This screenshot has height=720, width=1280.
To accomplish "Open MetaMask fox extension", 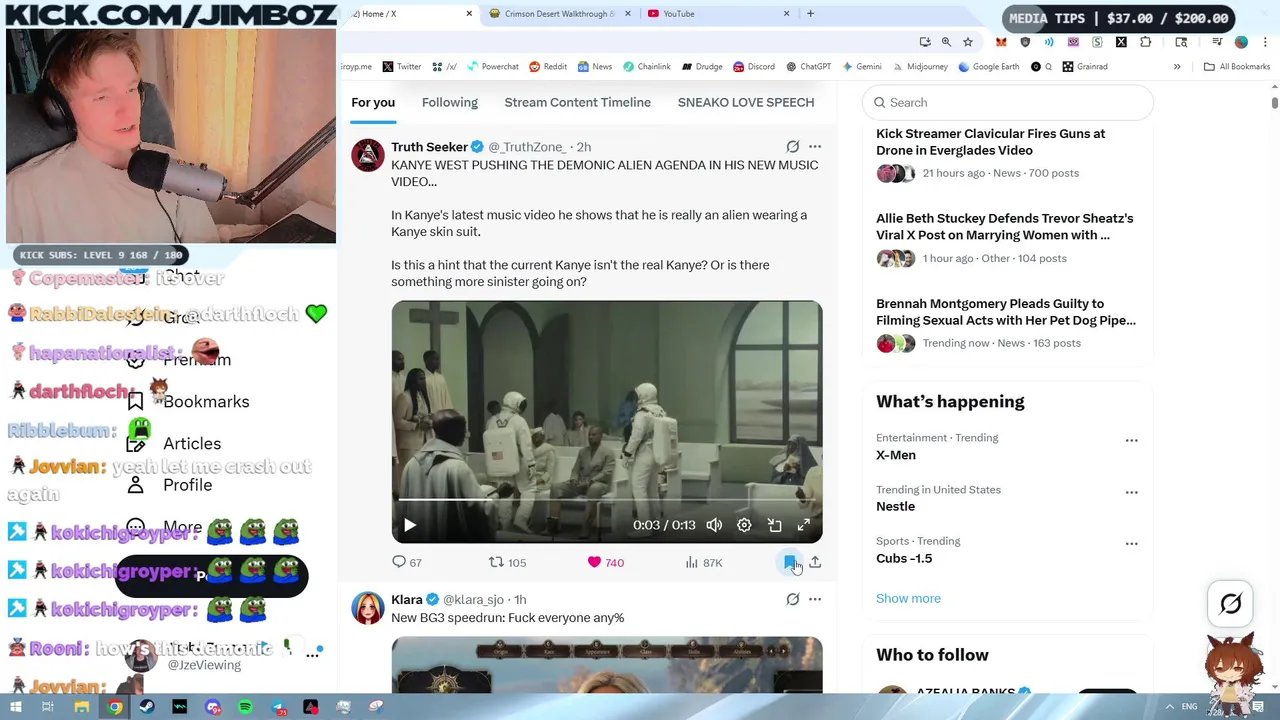I will [x=1001, y=42].
